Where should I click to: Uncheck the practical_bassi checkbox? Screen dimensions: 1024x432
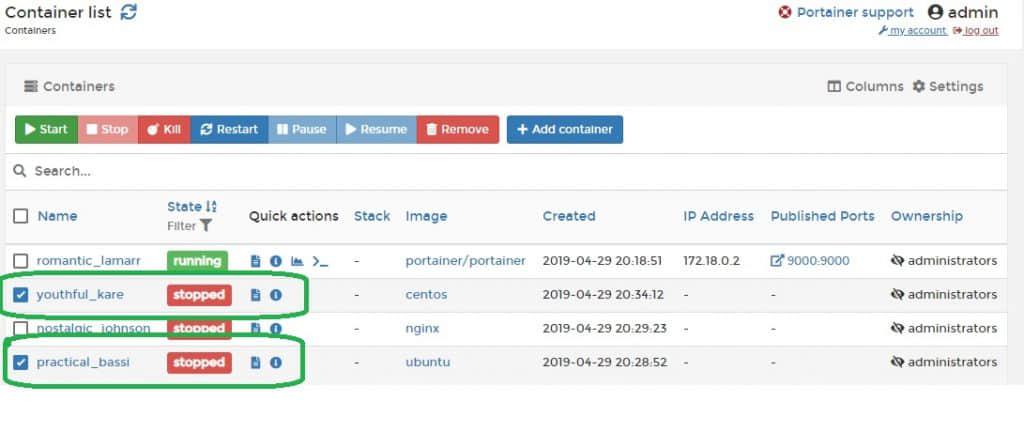[x=21, y=362]
